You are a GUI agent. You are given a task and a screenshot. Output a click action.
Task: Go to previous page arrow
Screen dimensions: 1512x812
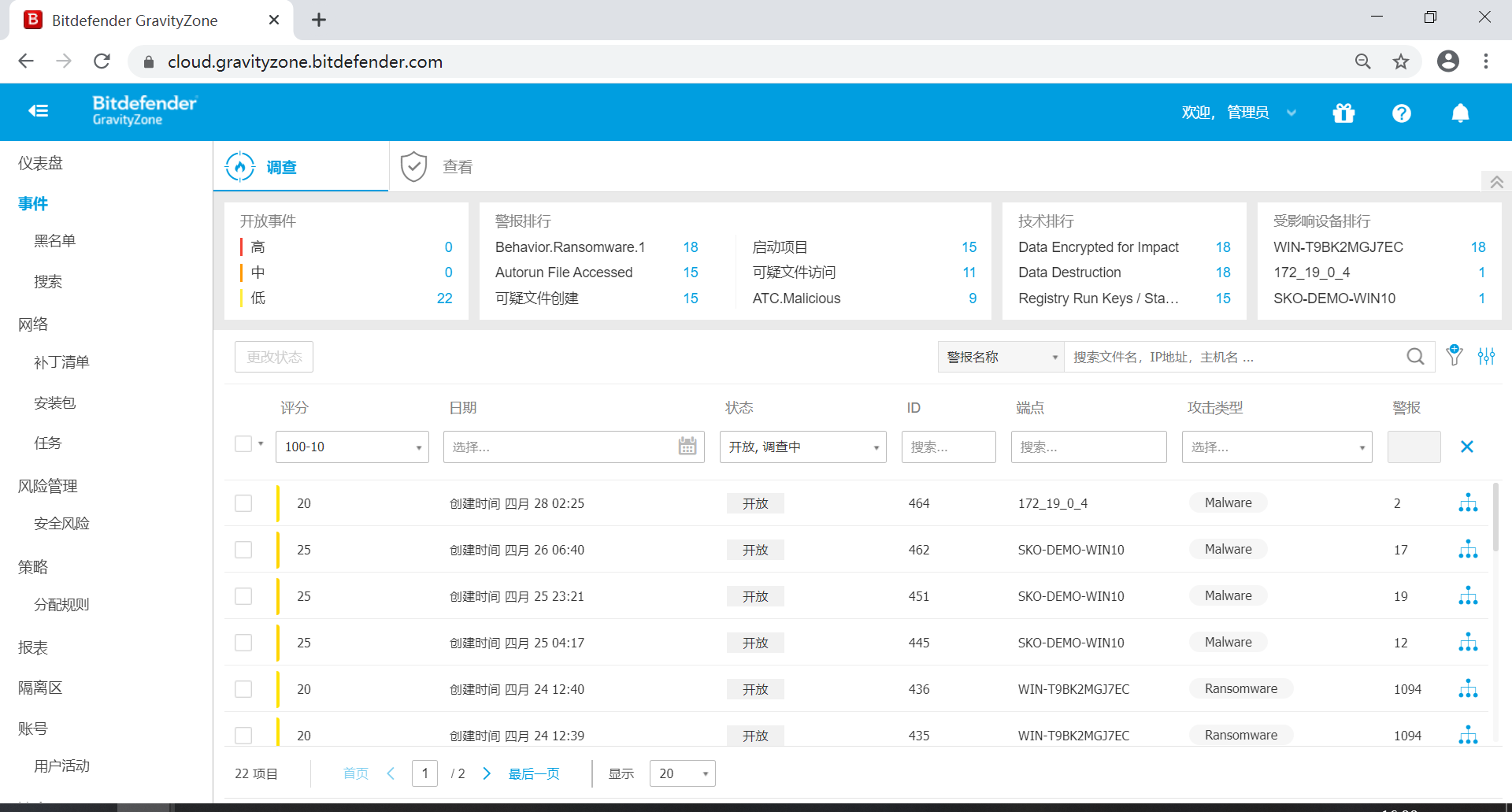[391, 773]
